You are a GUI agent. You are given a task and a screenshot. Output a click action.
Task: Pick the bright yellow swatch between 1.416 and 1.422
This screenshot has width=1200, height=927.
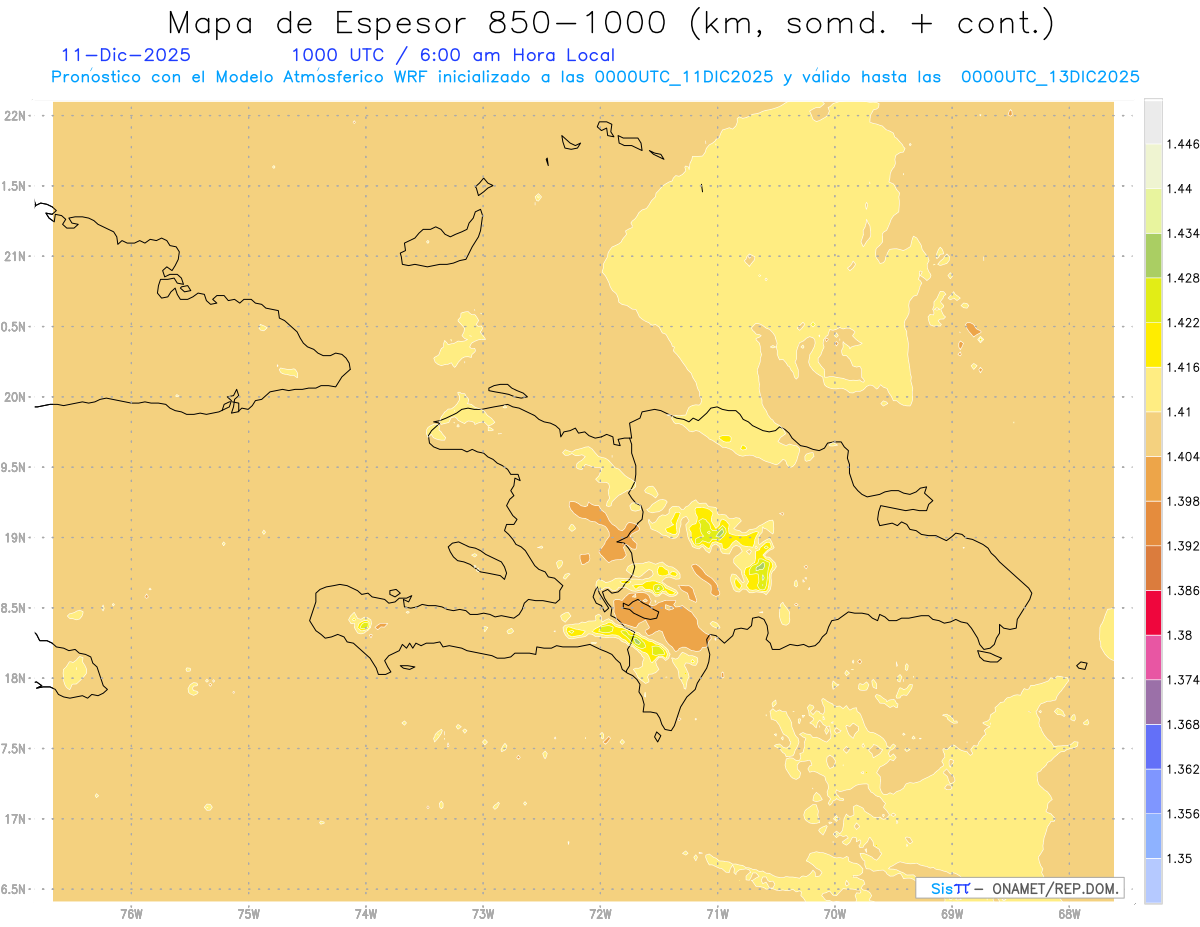click(x=1153, y=345)
